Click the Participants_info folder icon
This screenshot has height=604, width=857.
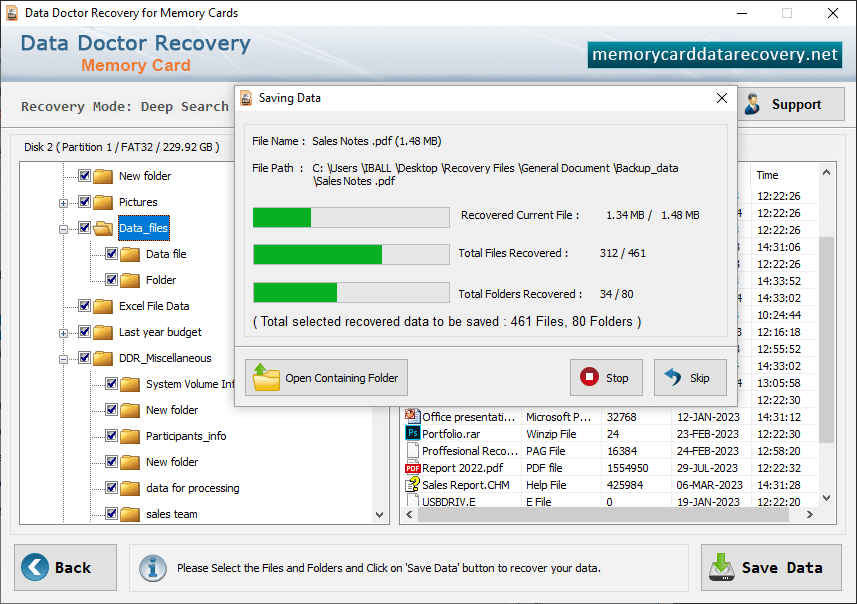pyautogui.click(x=130, y=436)
